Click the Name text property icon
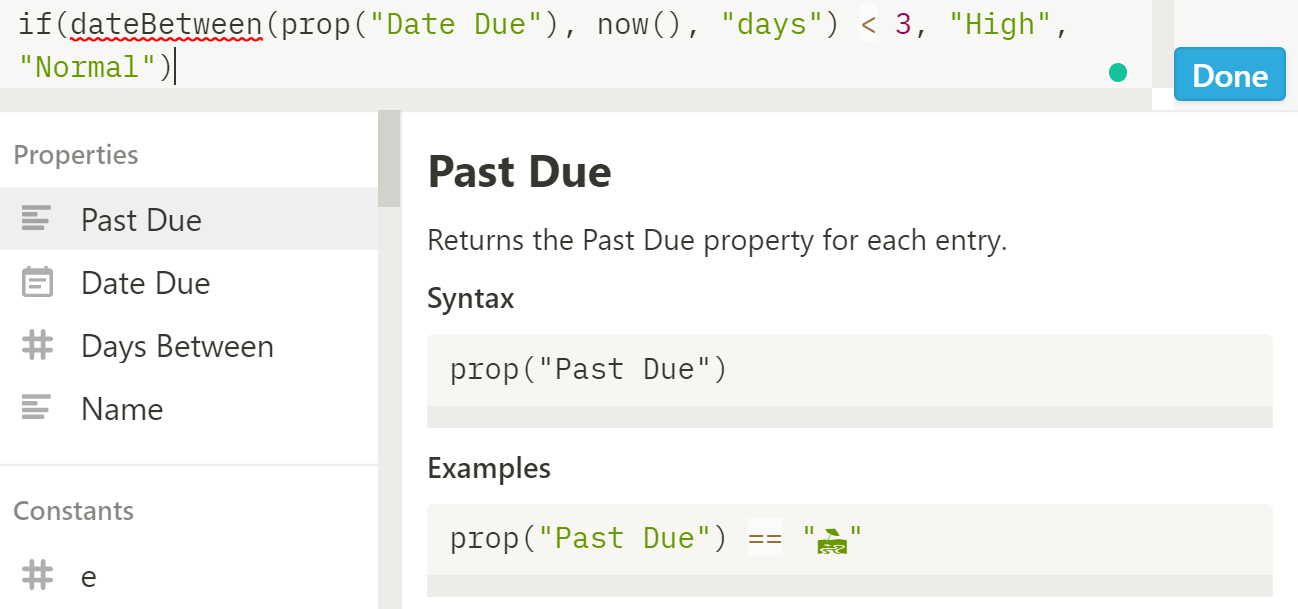This screenshot has width=1298, height=609. coord(36,408)
